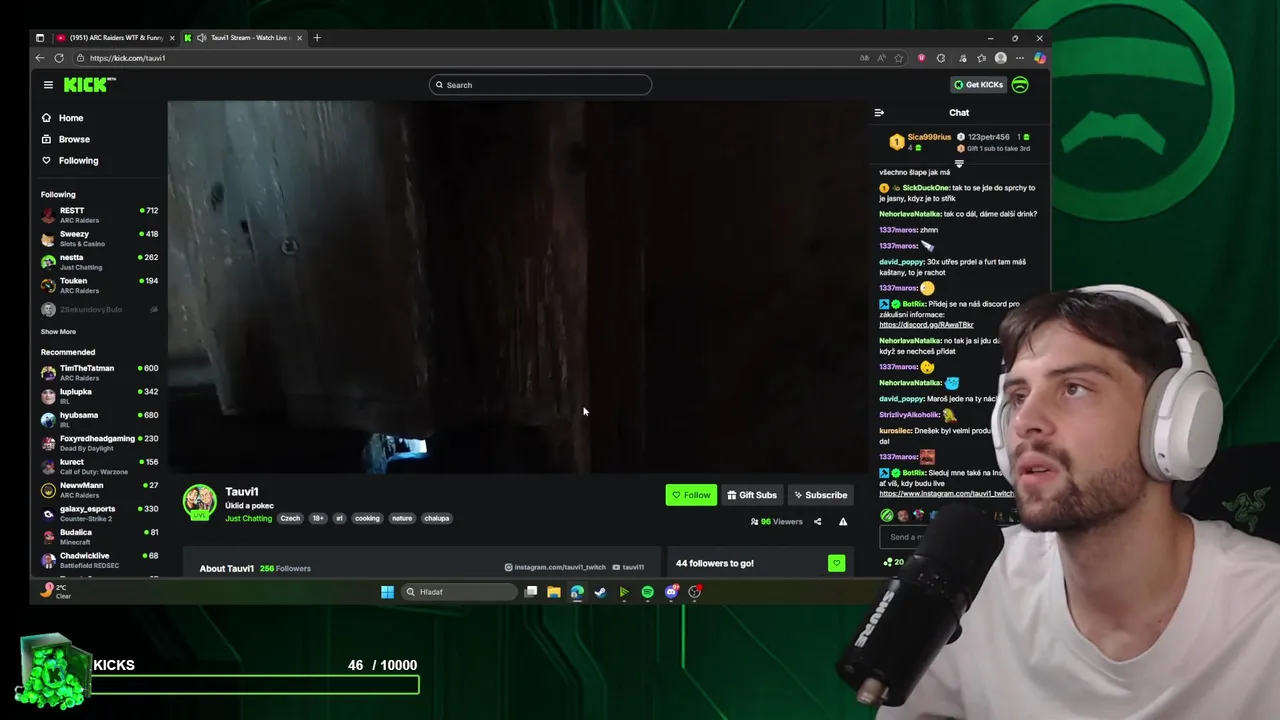This screenshot has height=720, width=1280.
Task: Open luplupka recommended channel
Action: pyautogui.click(x=99, y=396)
